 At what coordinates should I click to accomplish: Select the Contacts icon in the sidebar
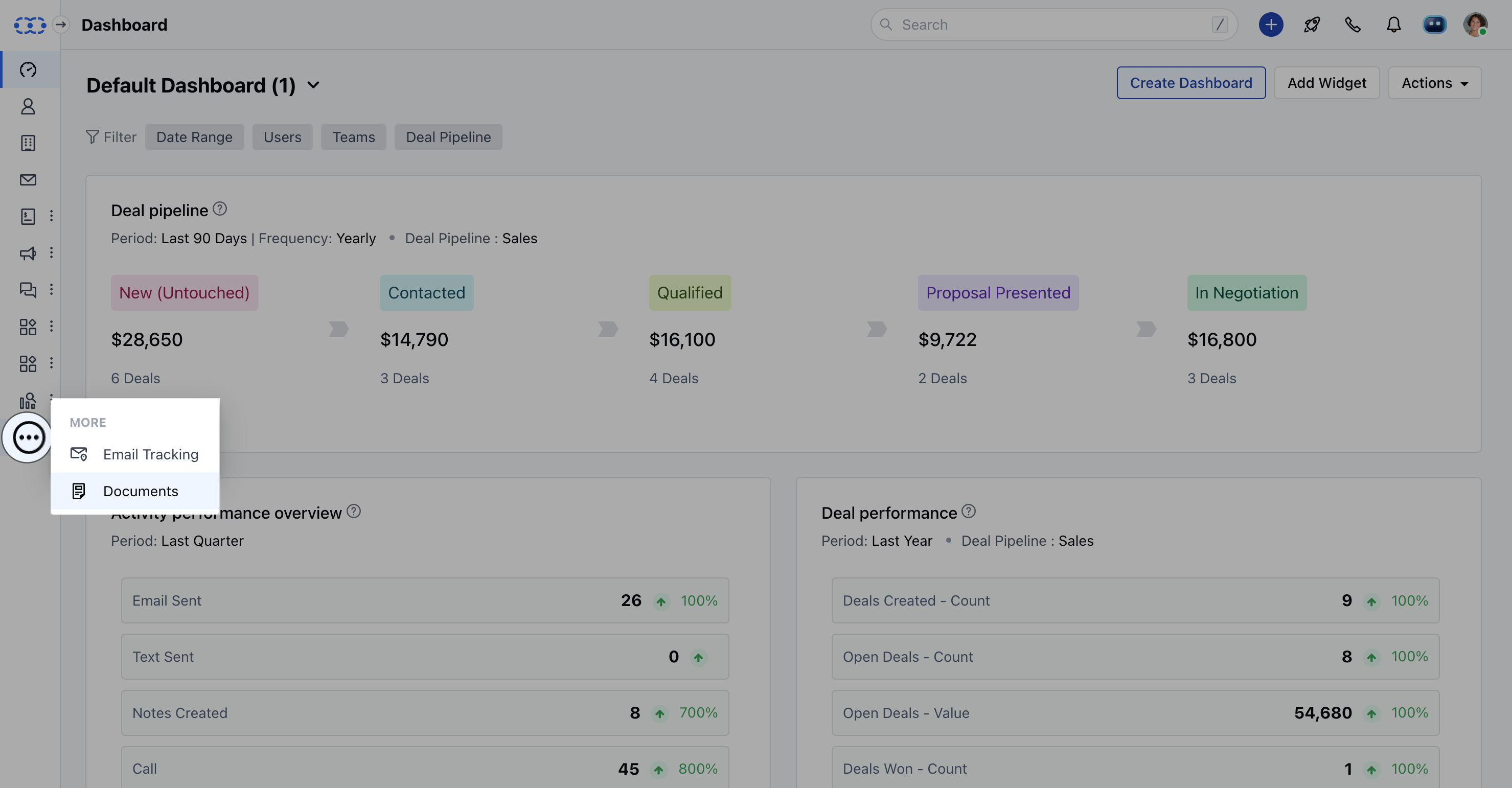tap(28, 106)
